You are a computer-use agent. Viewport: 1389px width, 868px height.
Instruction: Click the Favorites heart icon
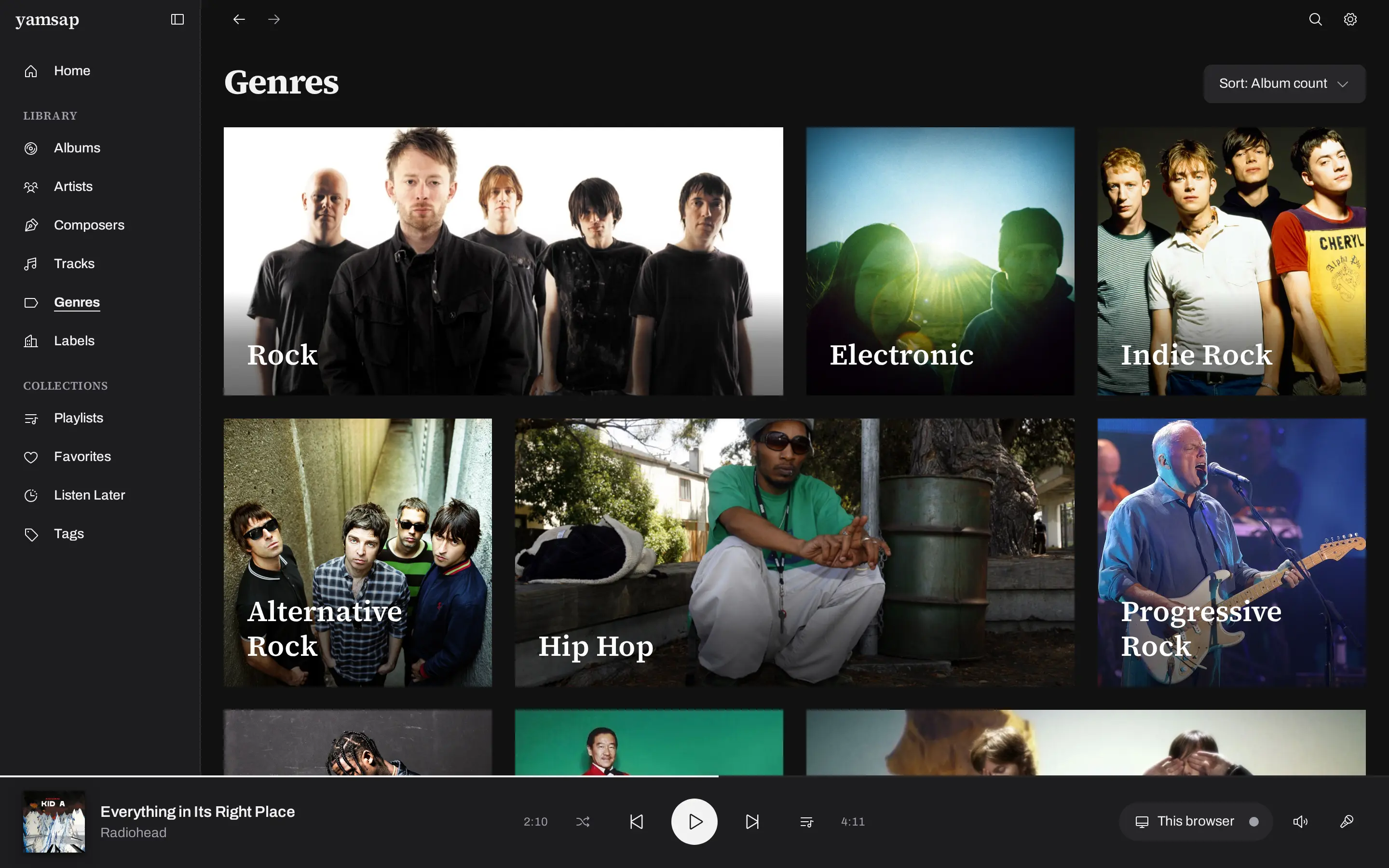tap(31, 457)
